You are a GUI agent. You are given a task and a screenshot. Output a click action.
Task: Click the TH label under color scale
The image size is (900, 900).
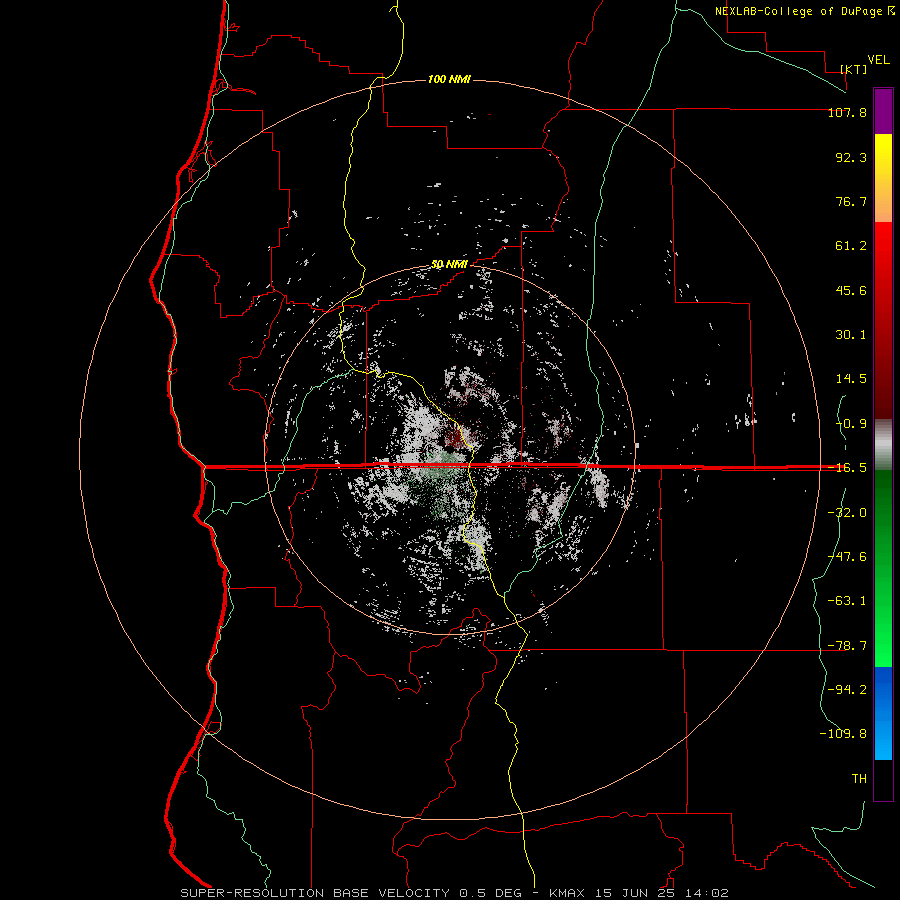pos(859,779)
